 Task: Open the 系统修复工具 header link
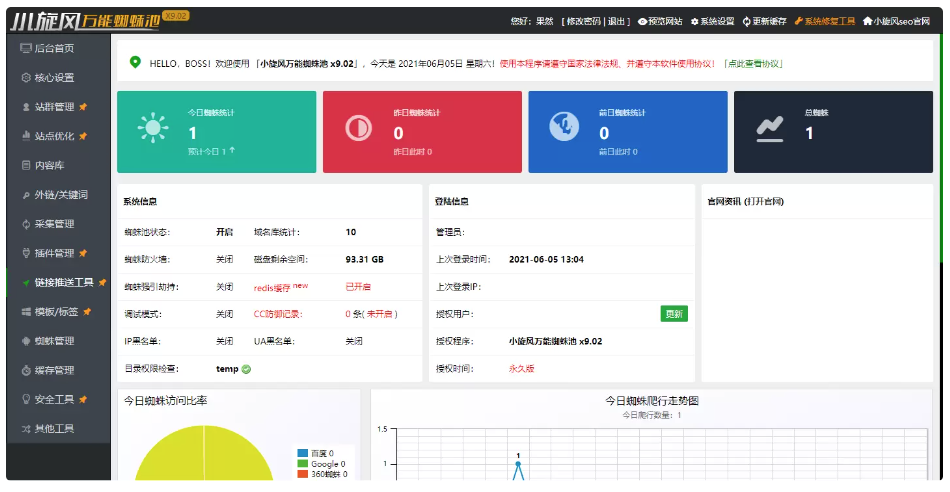pos(825,21)
